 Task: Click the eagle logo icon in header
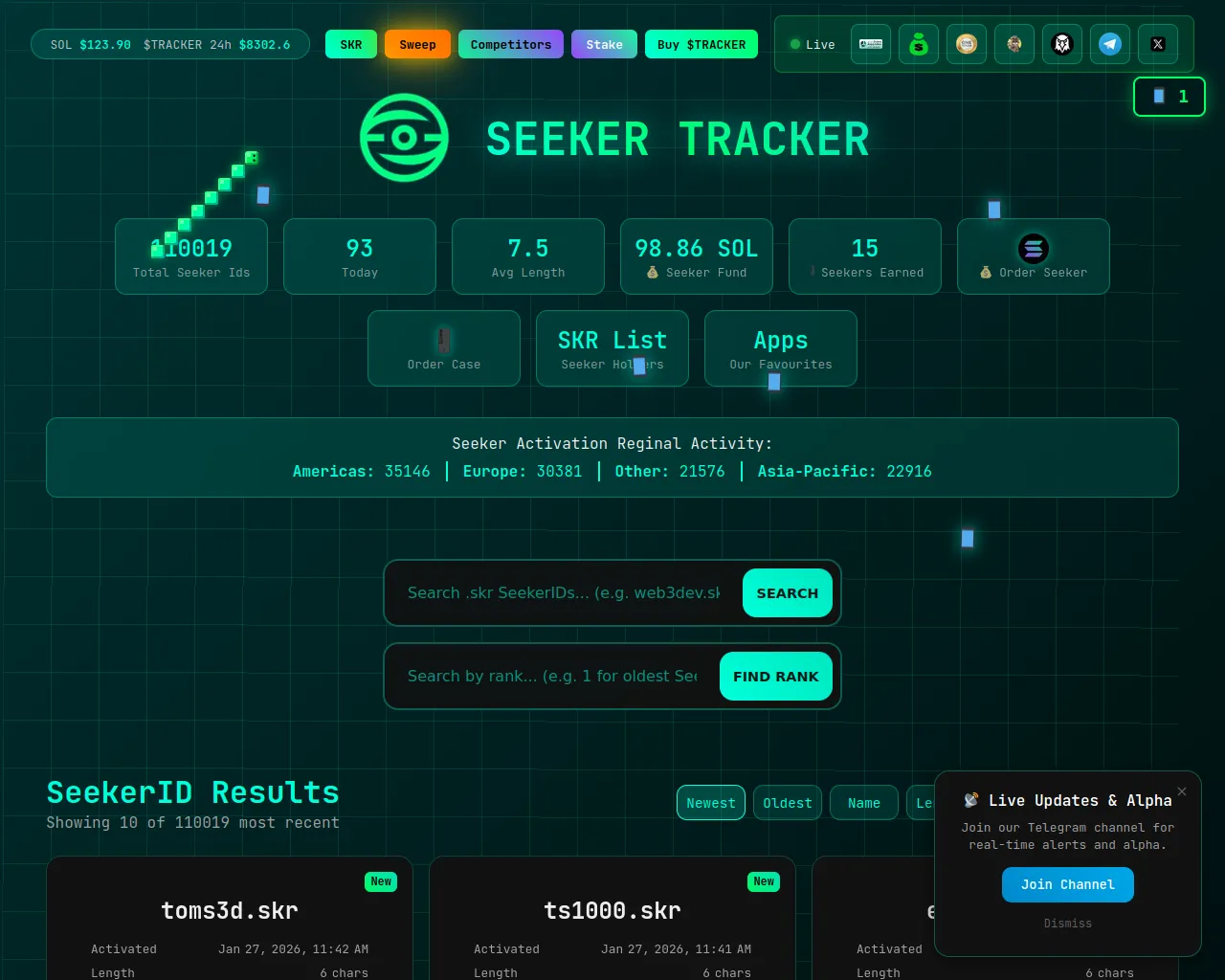(x=1062, y=44)
